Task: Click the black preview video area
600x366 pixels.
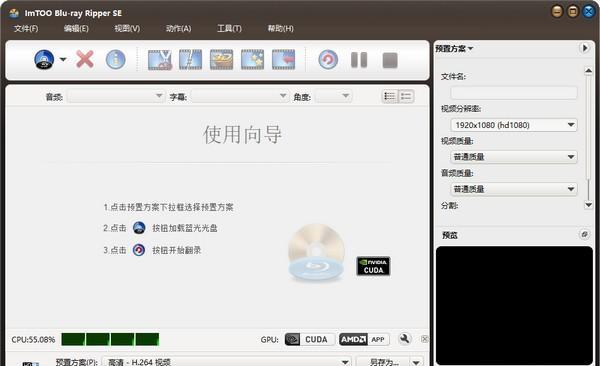Action: coord(514,305)
